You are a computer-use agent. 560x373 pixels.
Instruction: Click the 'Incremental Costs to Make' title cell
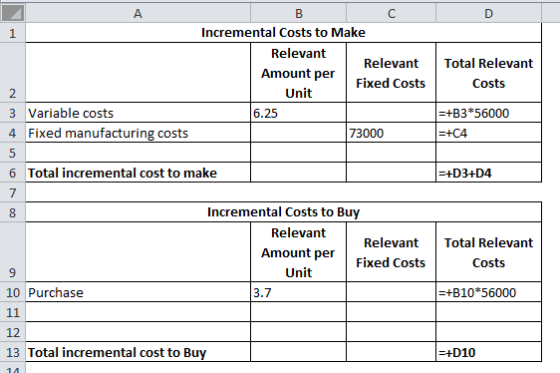coord(284,33)
